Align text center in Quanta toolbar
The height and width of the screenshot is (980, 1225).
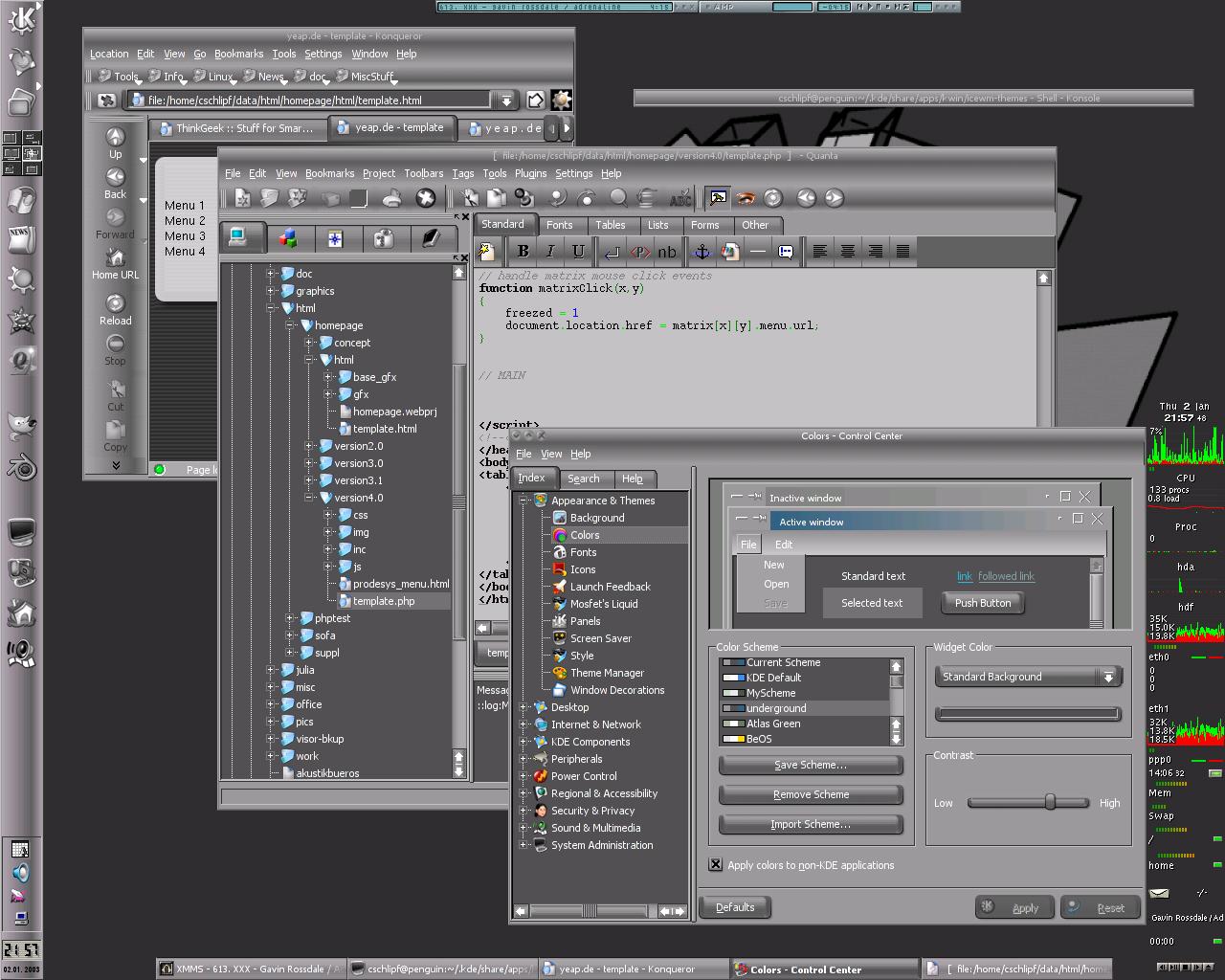click(848, 252)
